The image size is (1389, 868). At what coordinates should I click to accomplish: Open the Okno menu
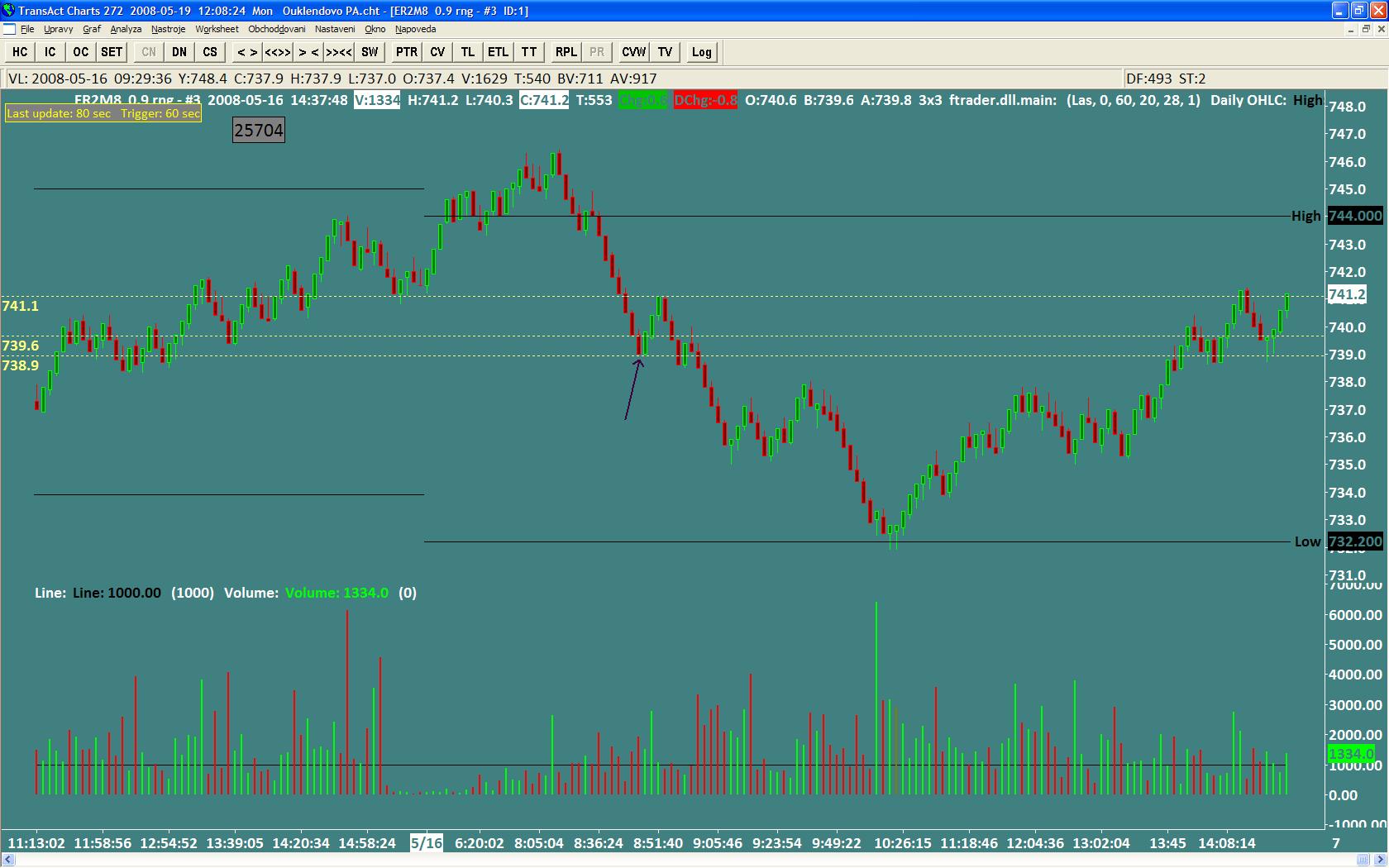point(375,29)
